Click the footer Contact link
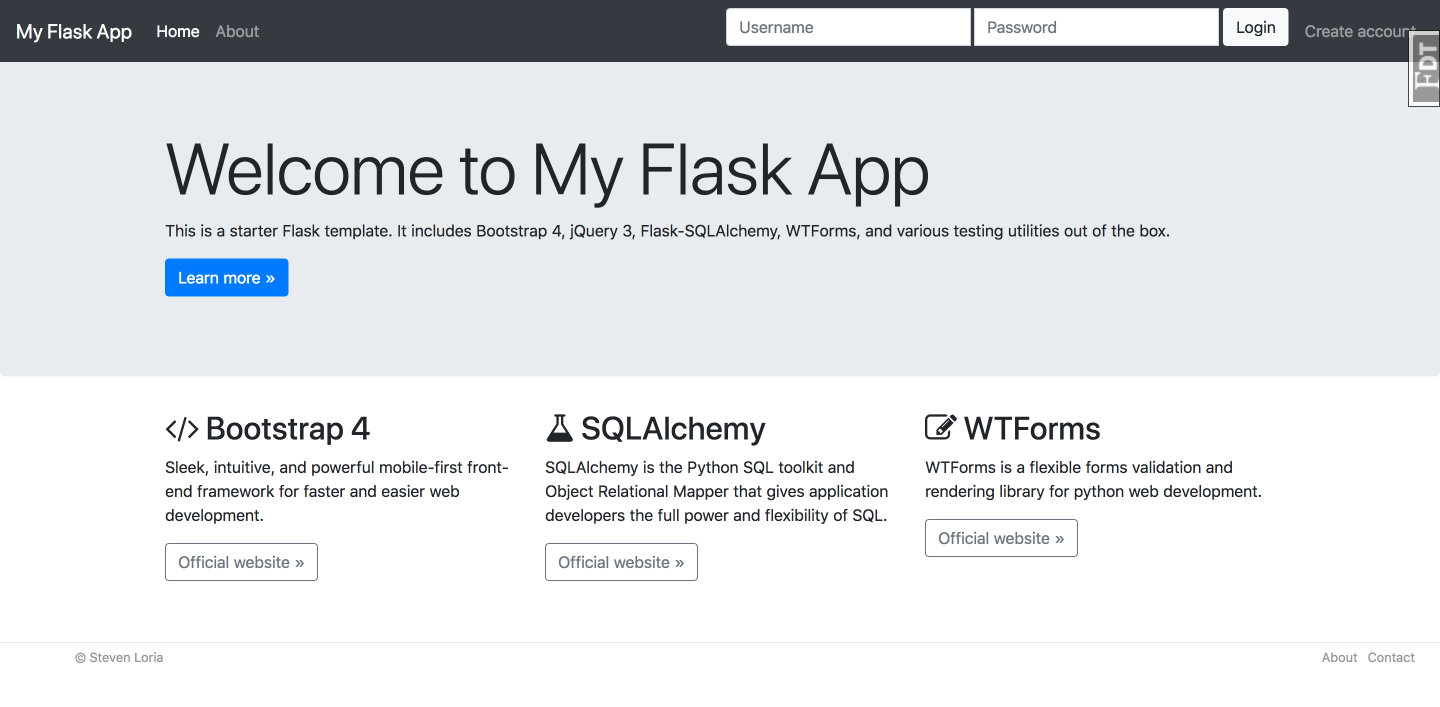 pyautogui.click(x=1391, y=657)
